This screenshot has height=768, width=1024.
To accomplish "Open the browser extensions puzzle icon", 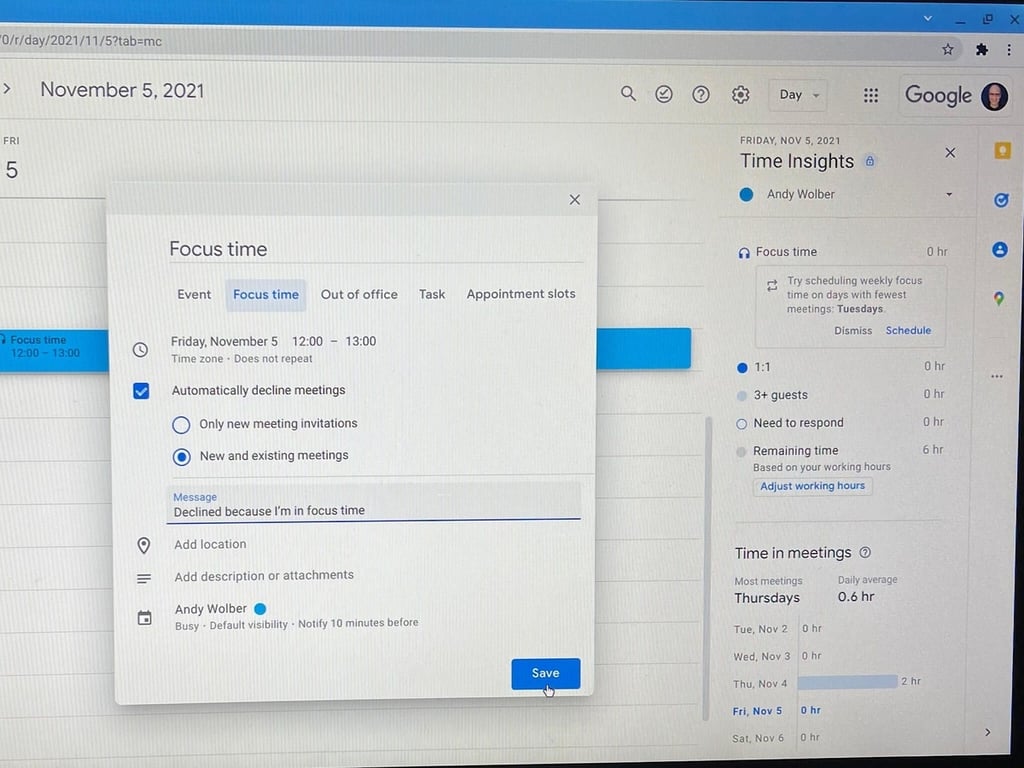I will pyautogui.click(x=981, y=50).
